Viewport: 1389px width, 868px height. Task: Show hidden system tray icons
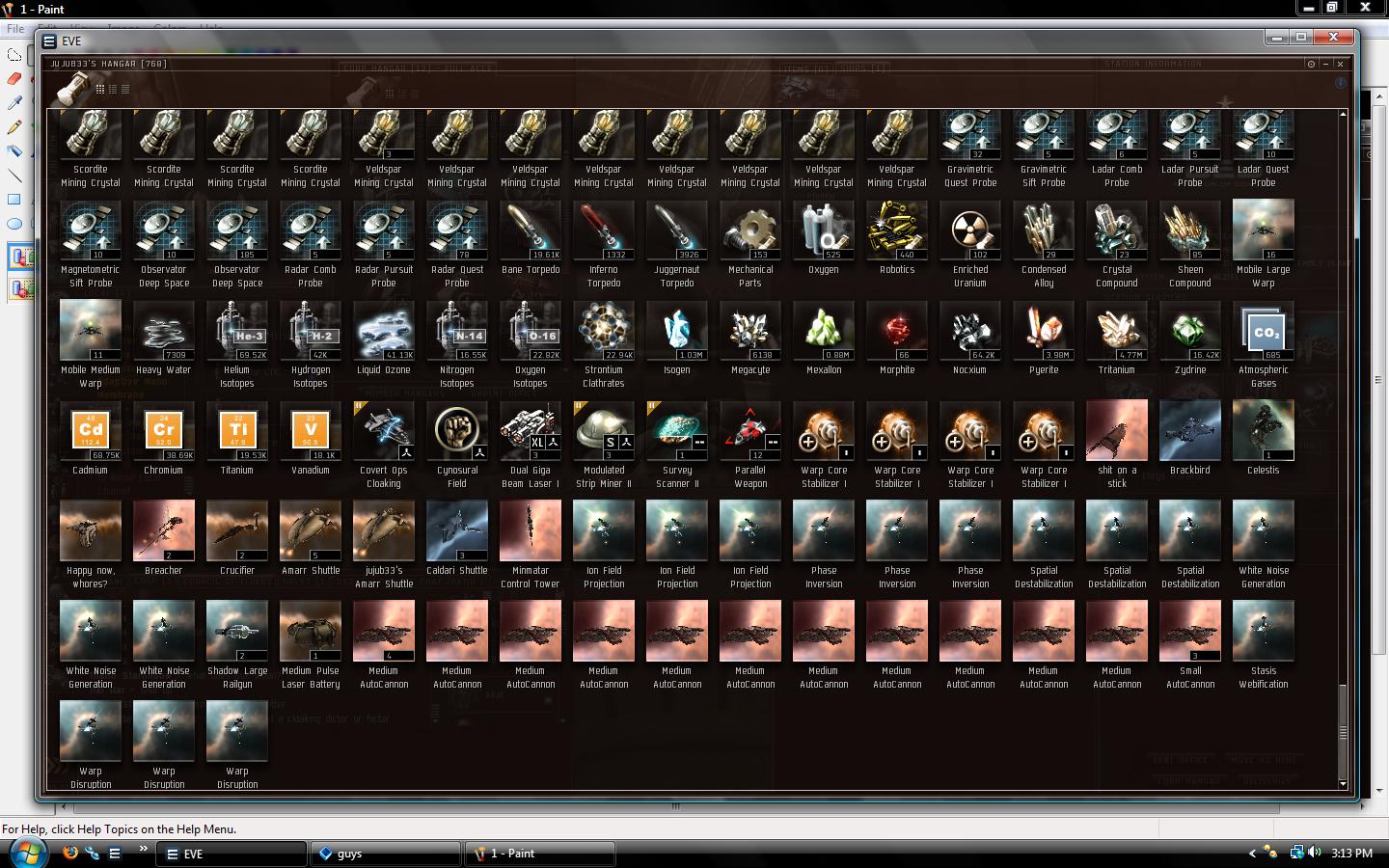(1252, 854)
